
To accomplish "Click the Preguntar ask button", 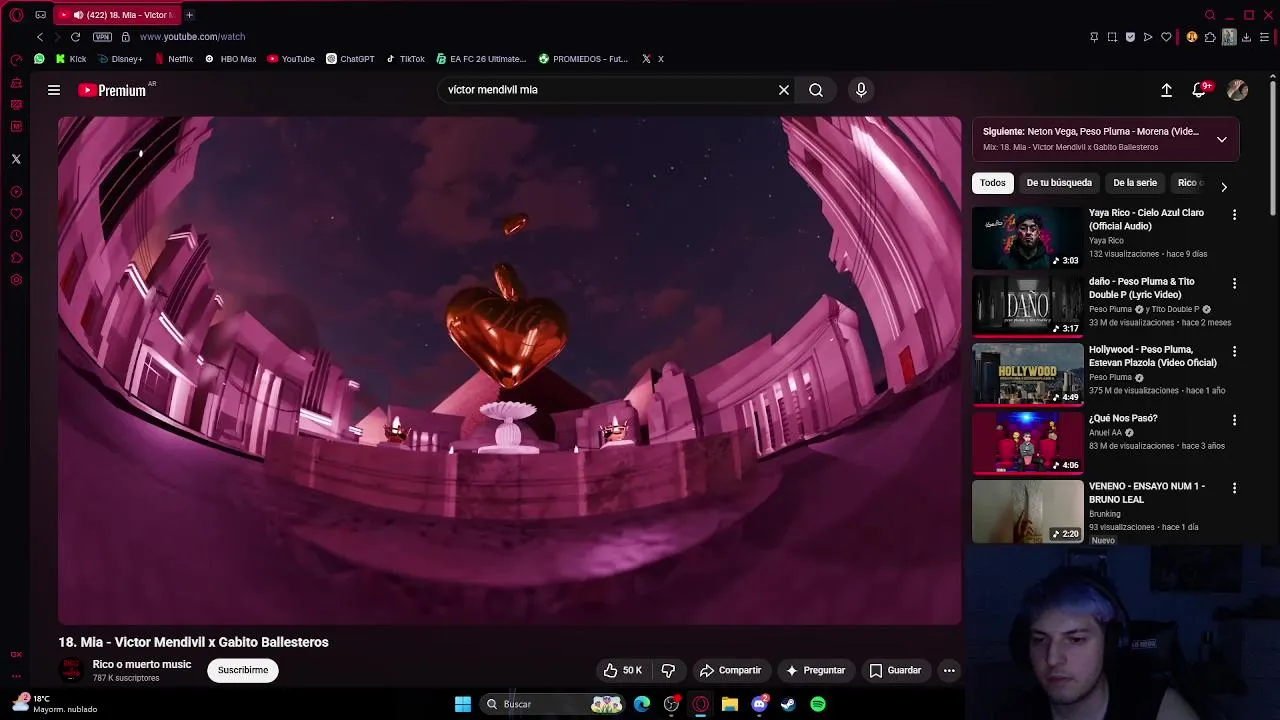I will (x=815, y=670).
